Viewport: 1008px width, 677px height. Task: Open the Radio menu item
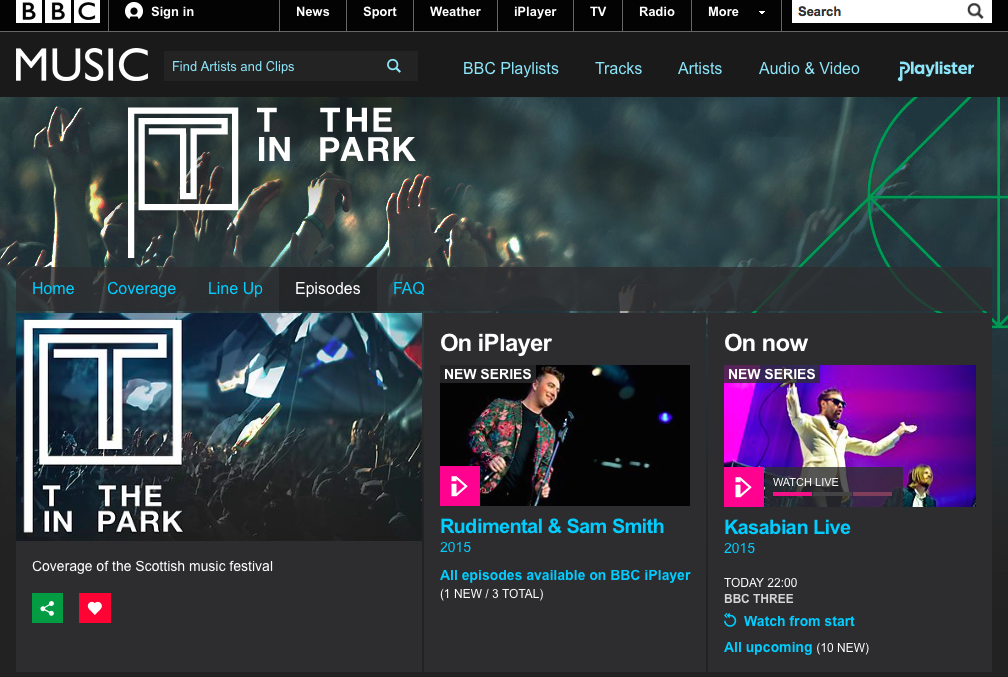coord(656,12)
